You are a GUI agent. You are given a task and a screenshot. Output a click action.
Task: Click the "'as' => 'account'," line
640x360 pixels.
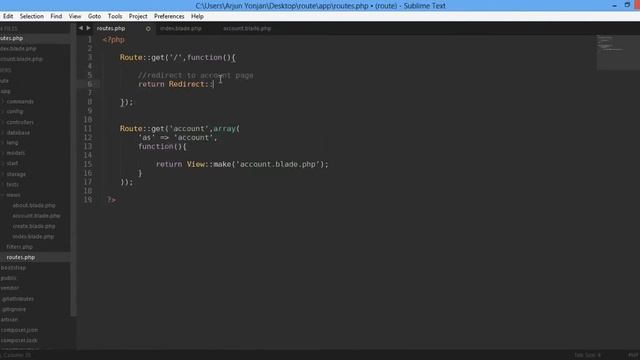click(178, 138)
